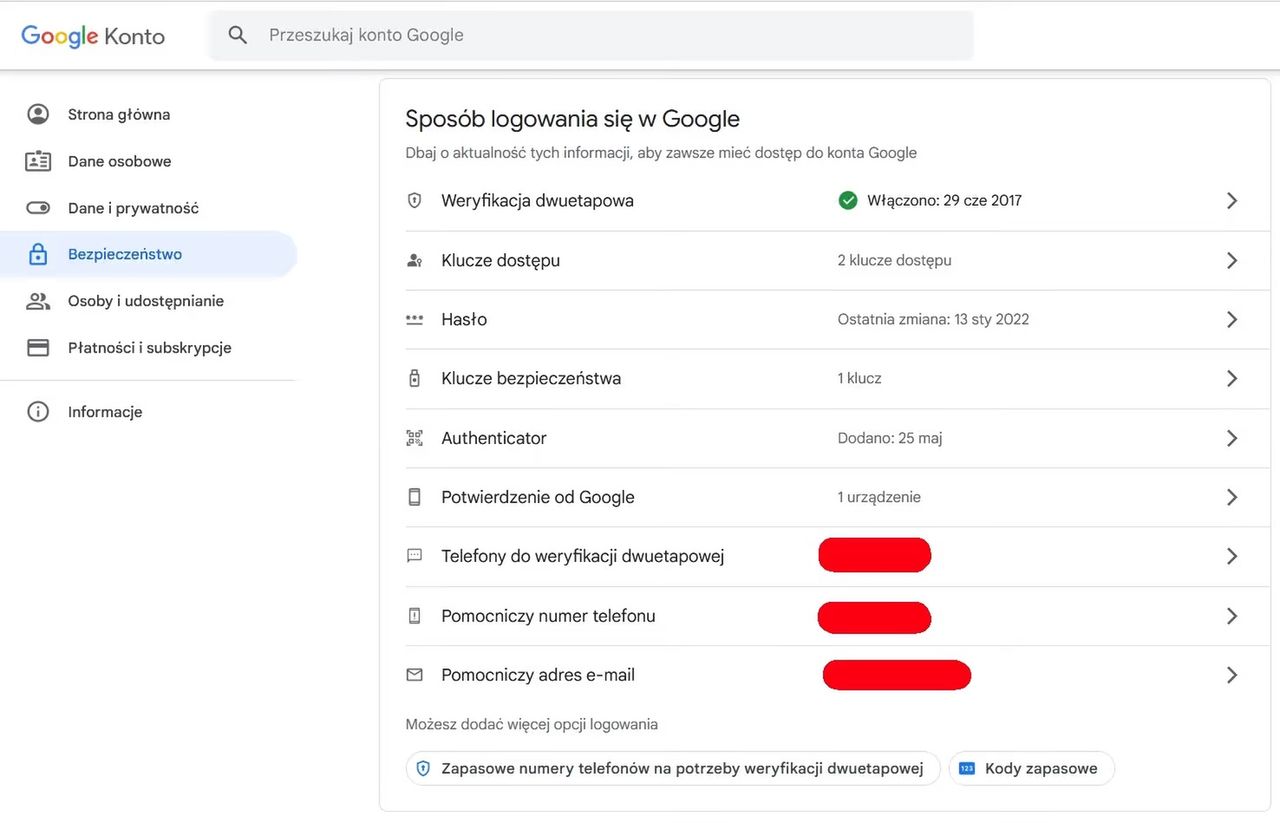Open Osoby i udostępnianie sidebar item
Screen dimensions: 1280x823
[x=145, y=301]
